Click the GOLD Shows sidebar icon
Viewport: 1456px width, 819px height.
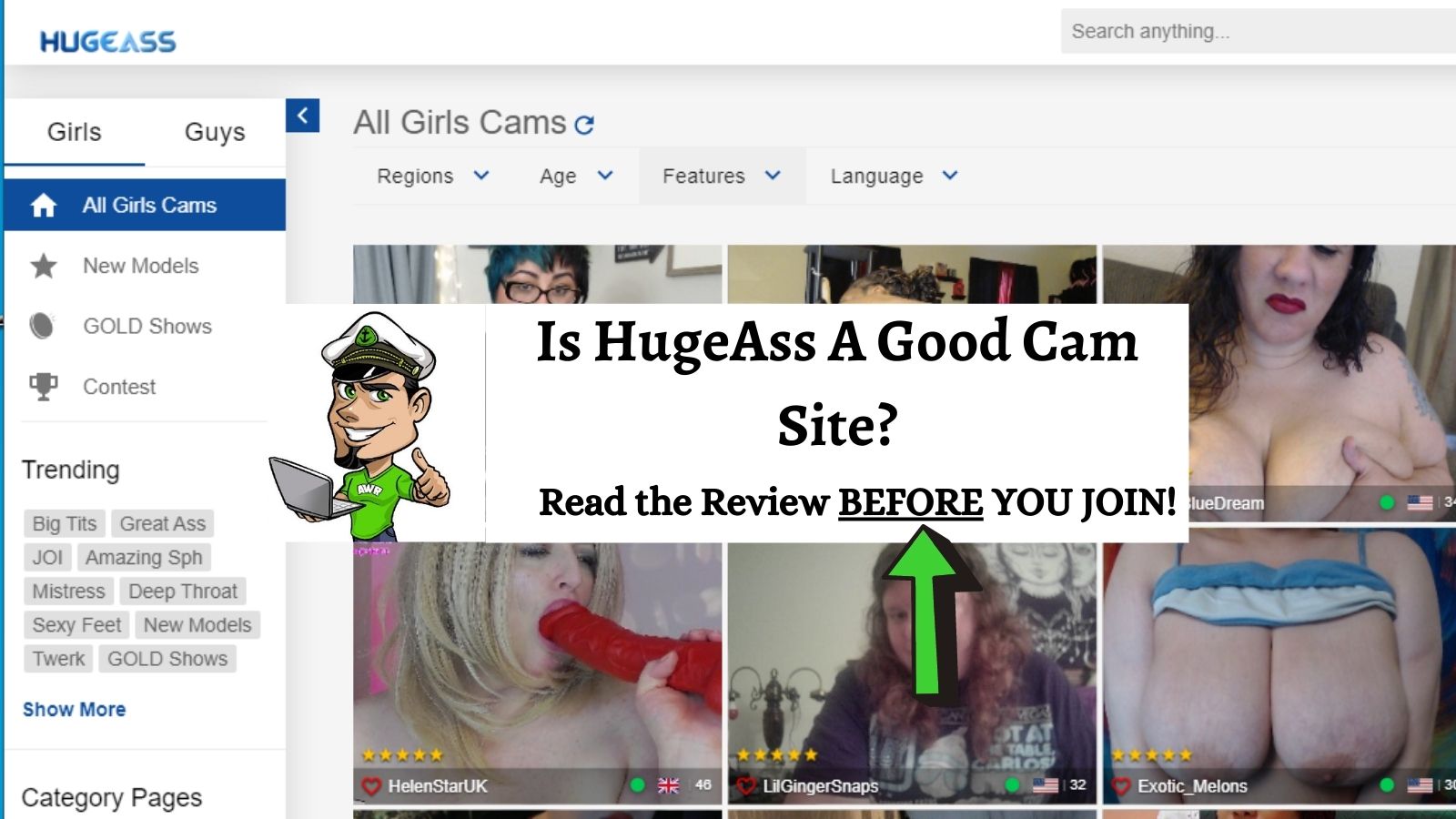(43, 326)
